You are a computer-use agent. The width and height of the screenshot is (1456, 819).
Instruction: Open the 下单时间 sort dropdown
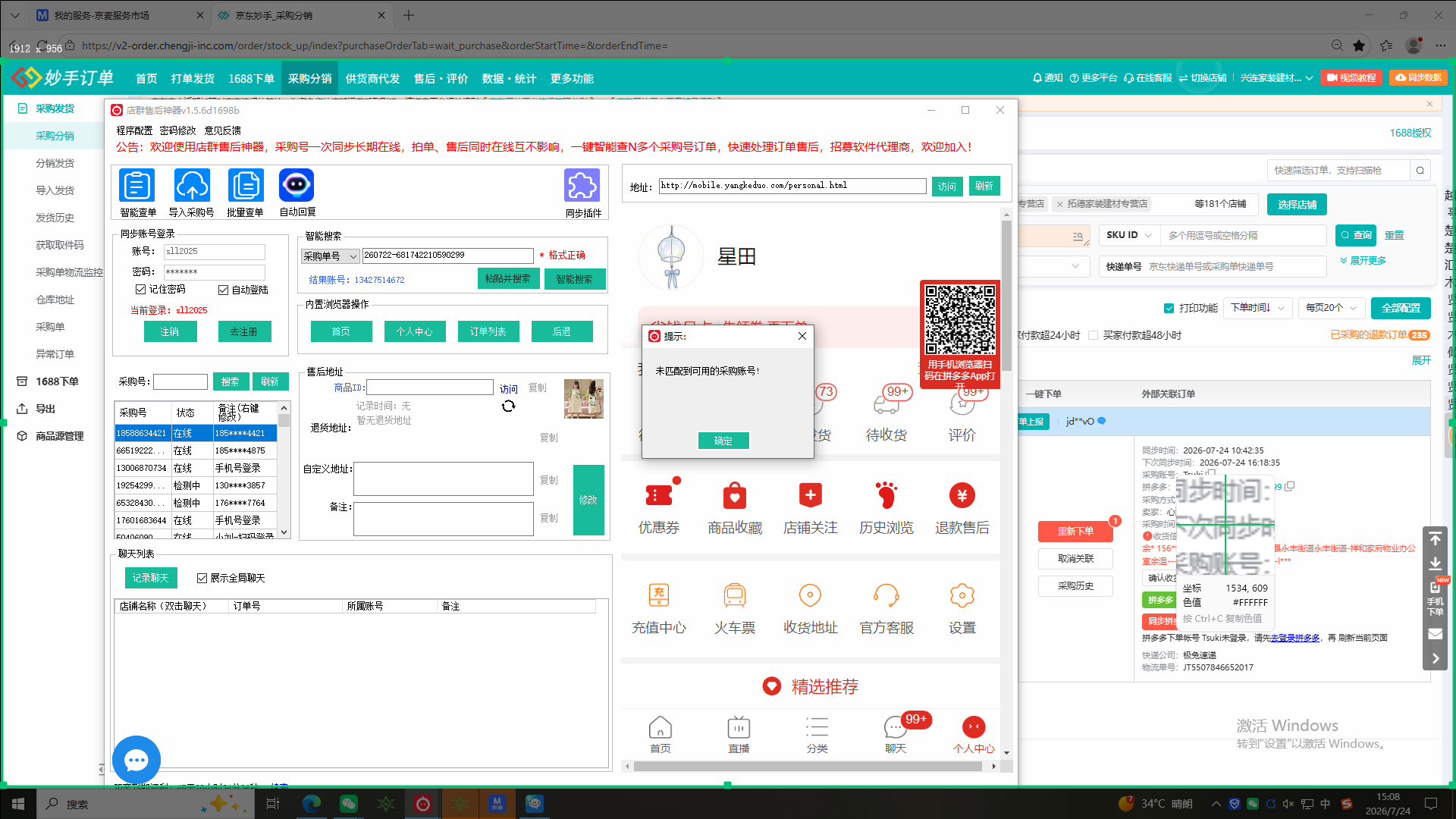(1257, 308)
